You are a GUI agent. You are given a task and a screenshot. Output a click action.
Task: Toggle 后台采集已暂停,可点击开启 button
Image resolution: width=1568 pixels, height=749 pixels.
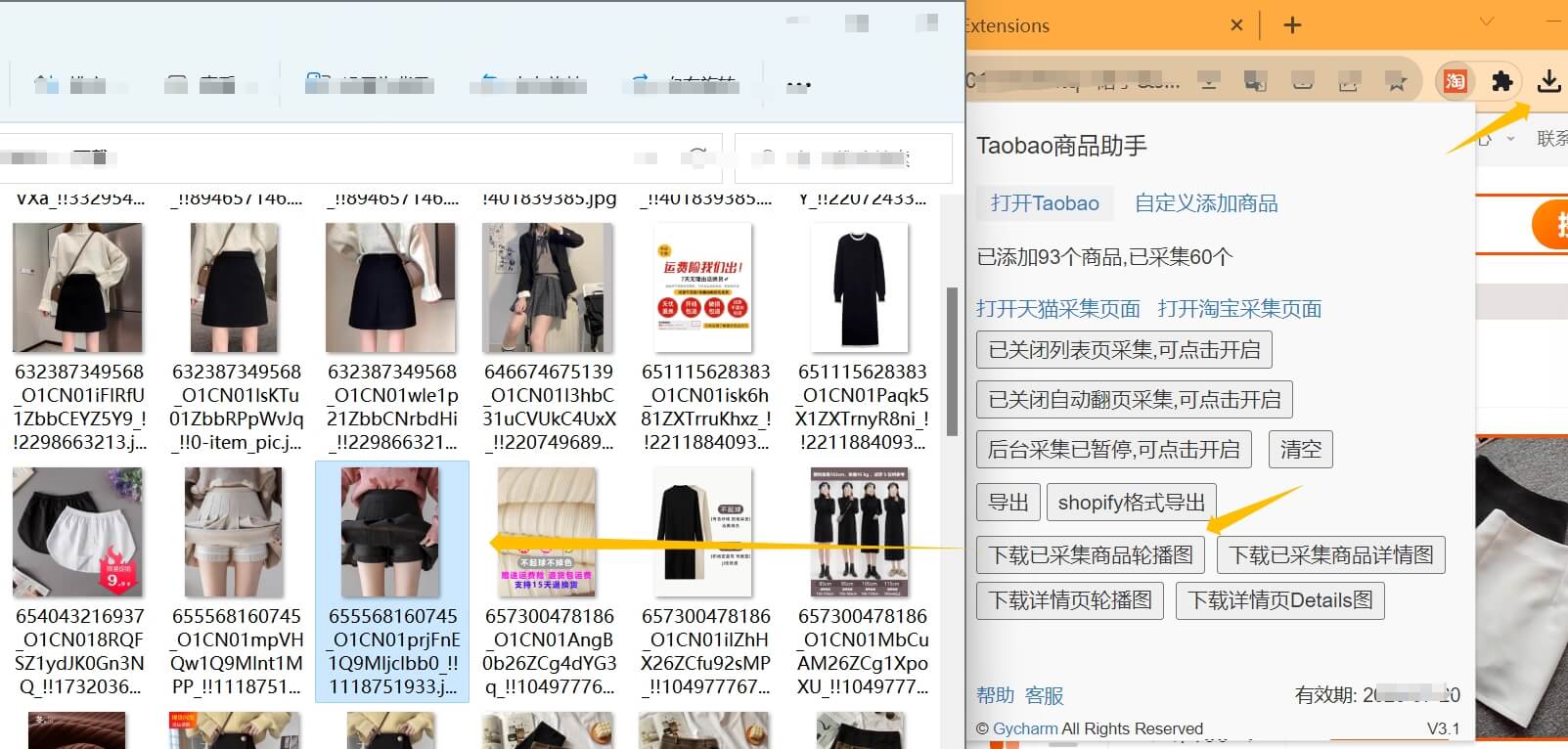(x=1114, y=450)
